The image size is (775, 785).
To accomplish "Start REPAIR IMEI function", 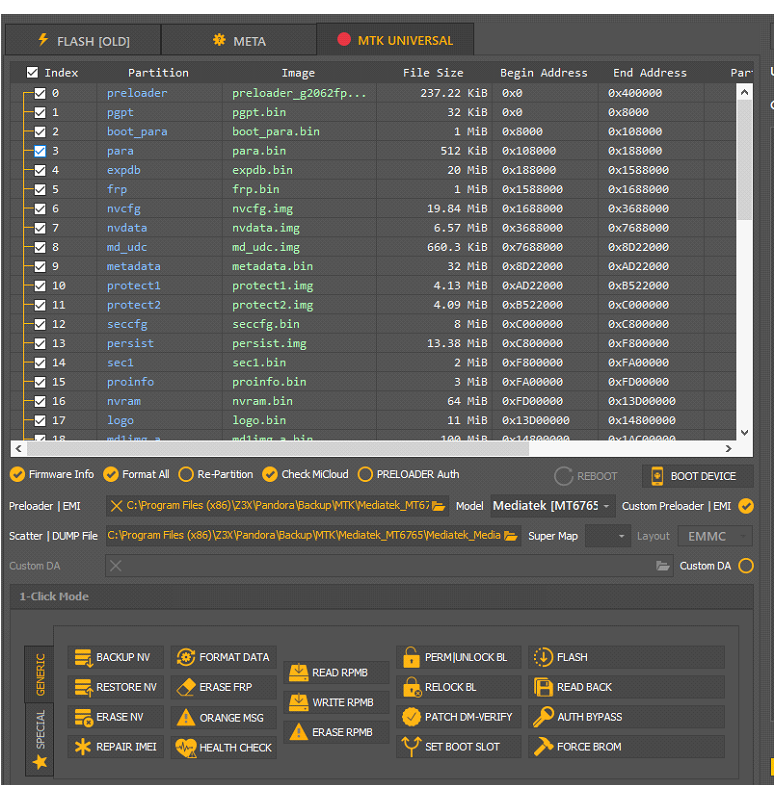I will (x=116, y=747).
